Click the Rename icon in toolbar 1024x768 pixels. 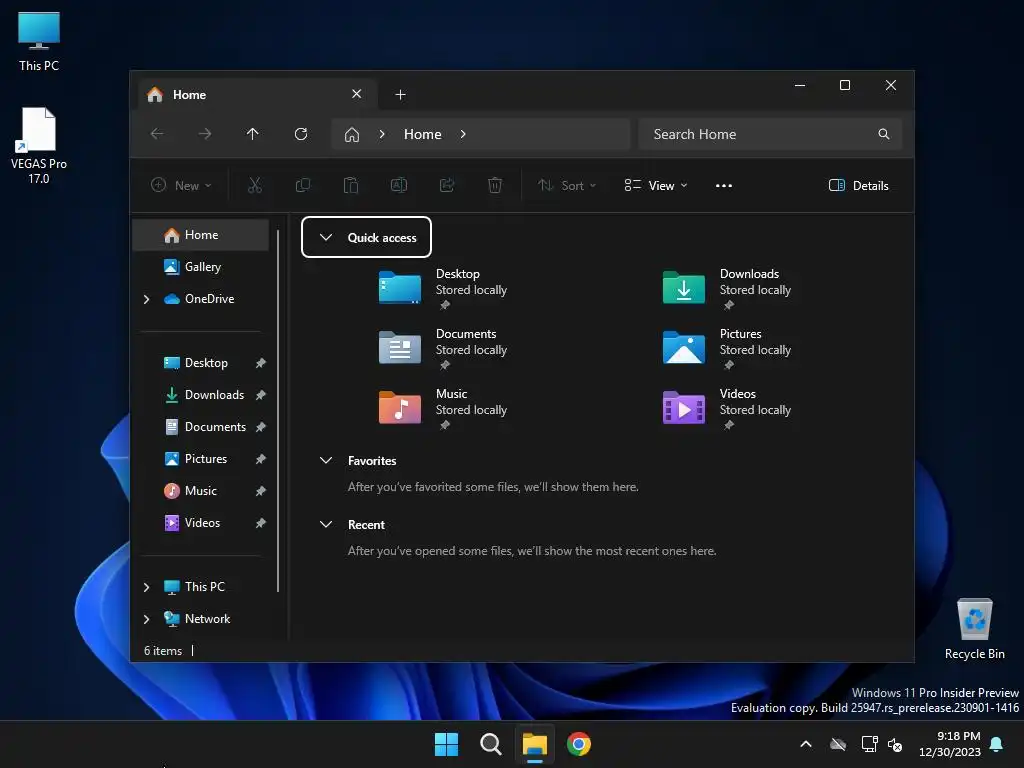pyautogui.click(x=399, y=185)
